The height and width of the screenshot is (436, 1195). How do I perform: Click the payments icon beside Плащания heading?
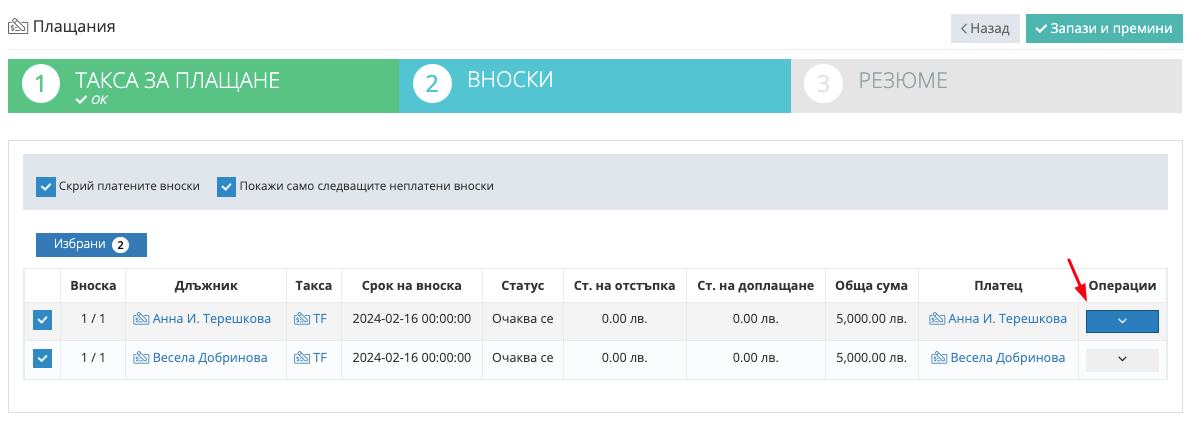[x=18, y=27]
